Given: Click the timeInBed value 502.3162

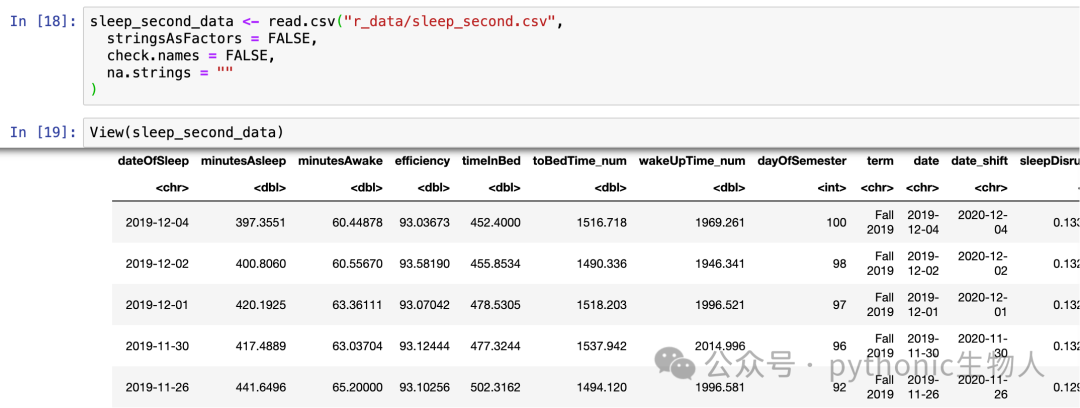Looking at the screenshot, I should tap(495, 387).
